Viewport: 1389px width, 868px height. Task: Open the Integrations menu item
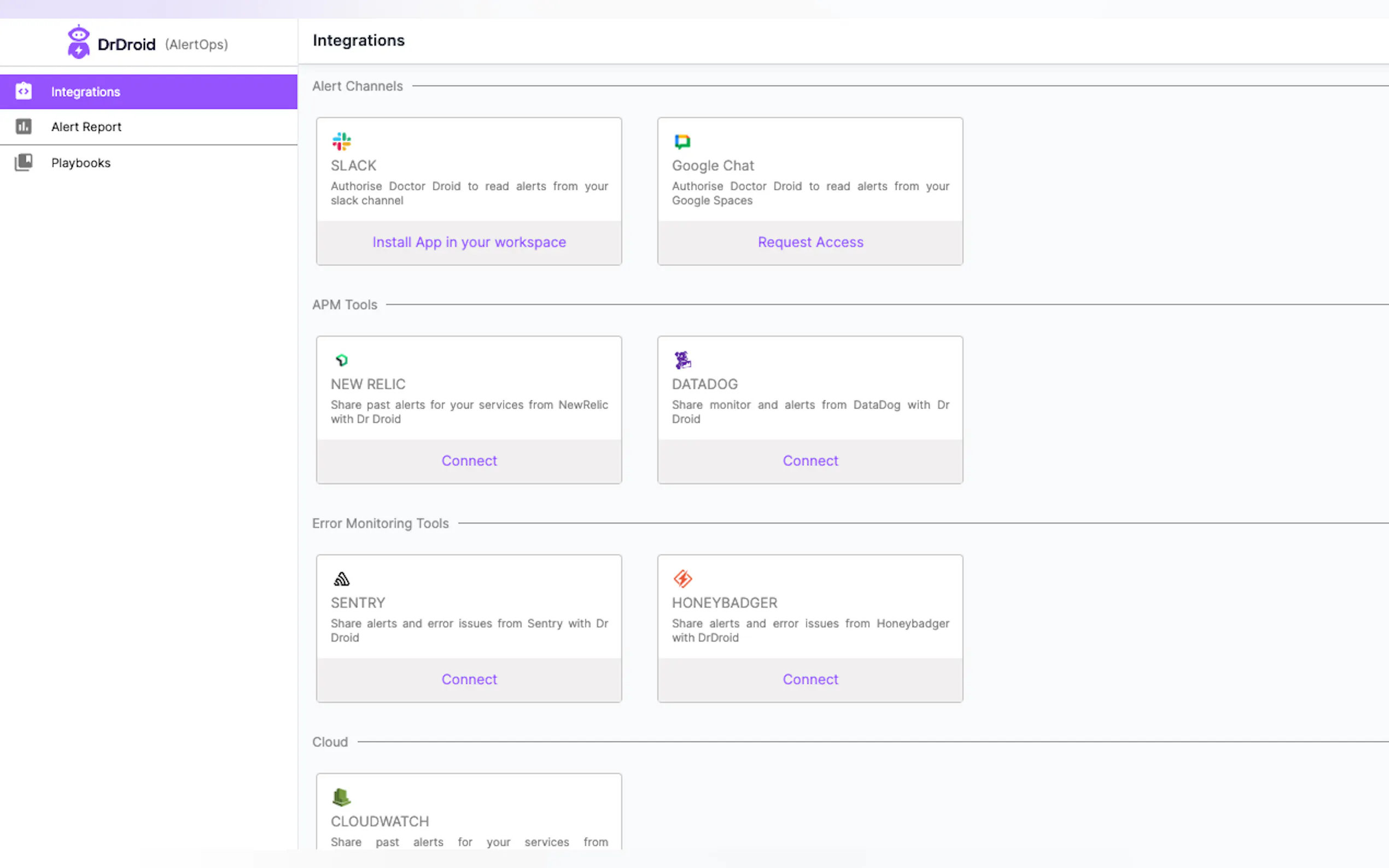point(149,92)
